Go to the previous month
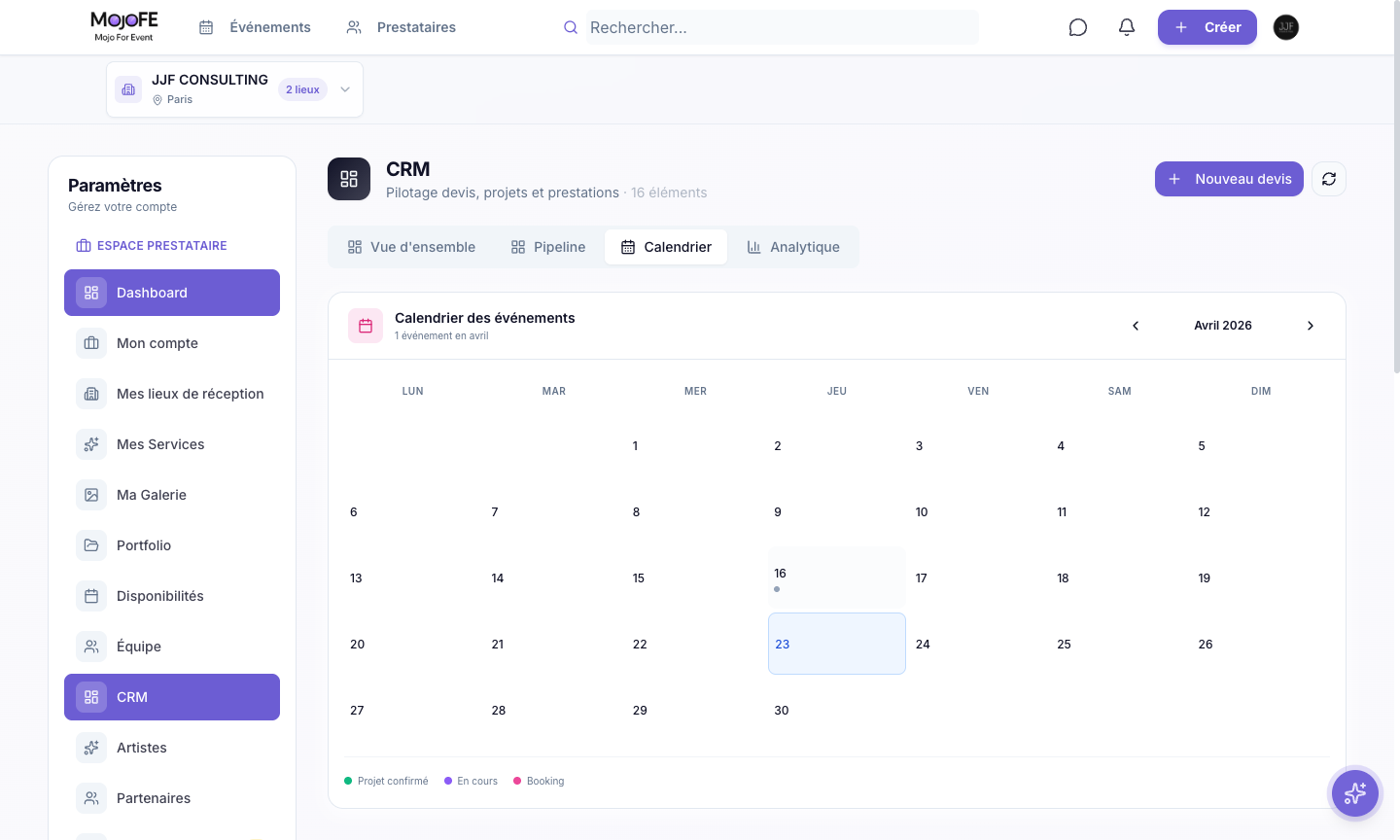1400x840 pixels. tap(1136, 326)
